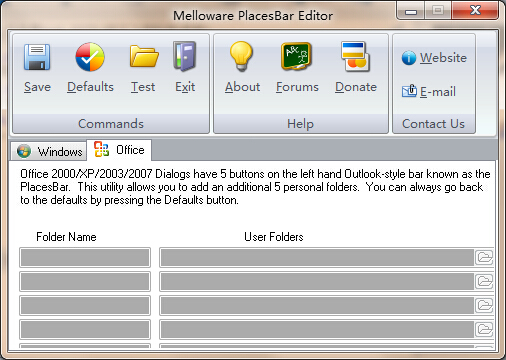The image size is (506, 360).
Task: Browse folder for first User Folders row
Action: click(484, 257)
